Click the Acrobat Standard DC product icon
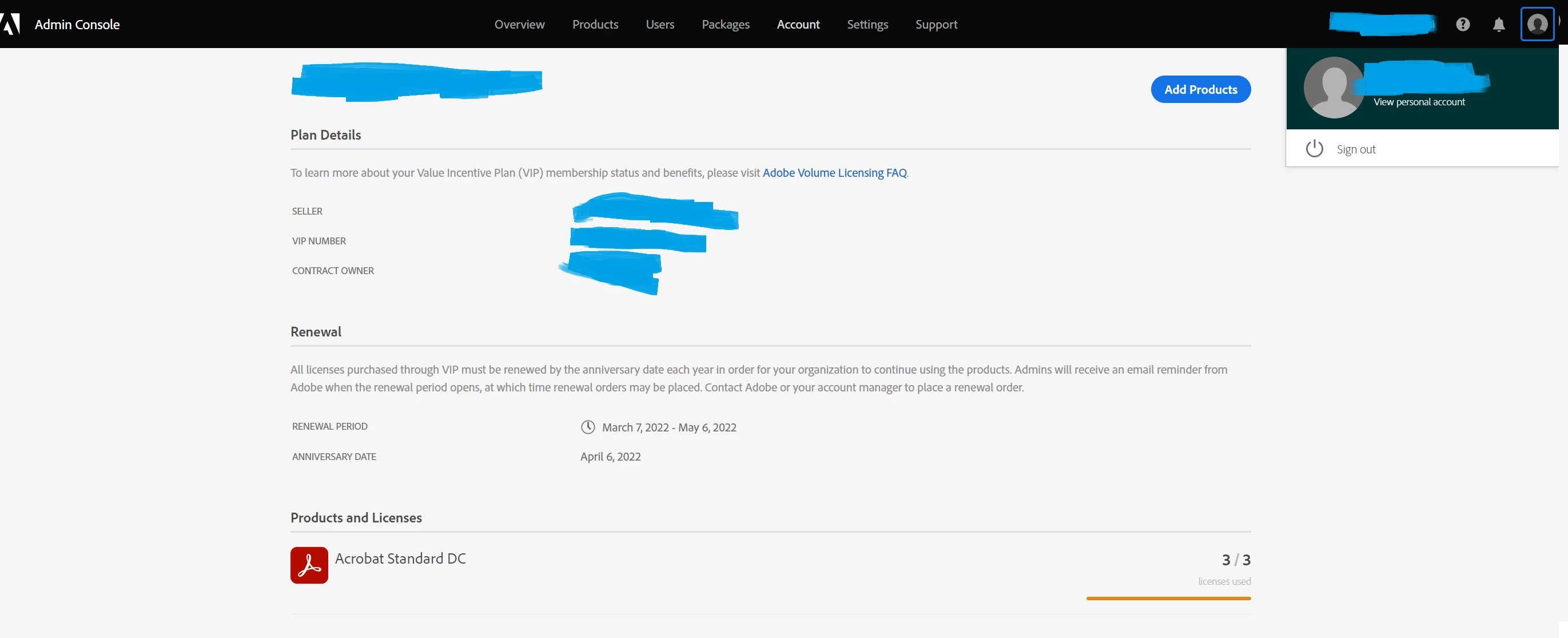 tap(309, 565)
